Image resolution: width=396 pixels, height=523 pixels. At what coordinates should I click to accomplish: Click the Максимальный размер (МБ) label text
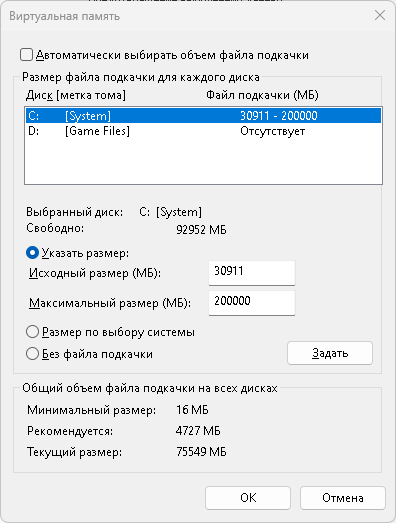coord(110,303)
